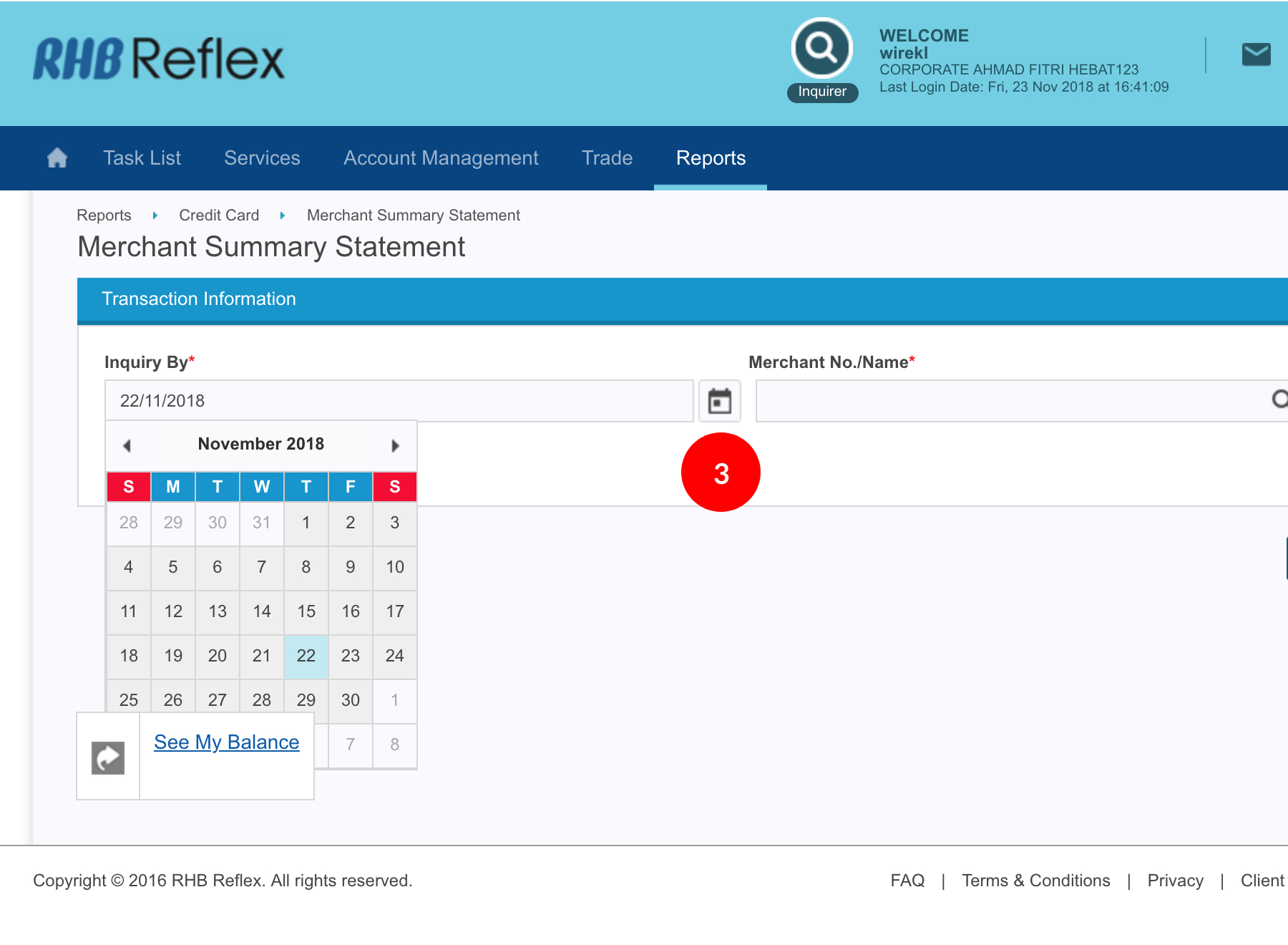The height and width of the screenshot is (945, 1288).
Task: Click the share arrow icon beside See My Balance
Action: click(x=108, y=757)
